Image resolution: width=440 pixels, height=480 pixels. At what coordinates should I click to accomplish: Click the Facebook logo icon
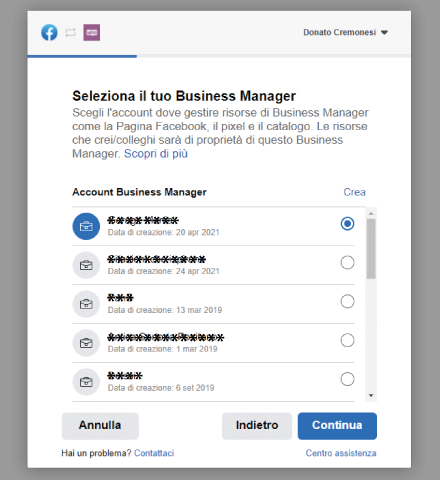pos(49,33)
